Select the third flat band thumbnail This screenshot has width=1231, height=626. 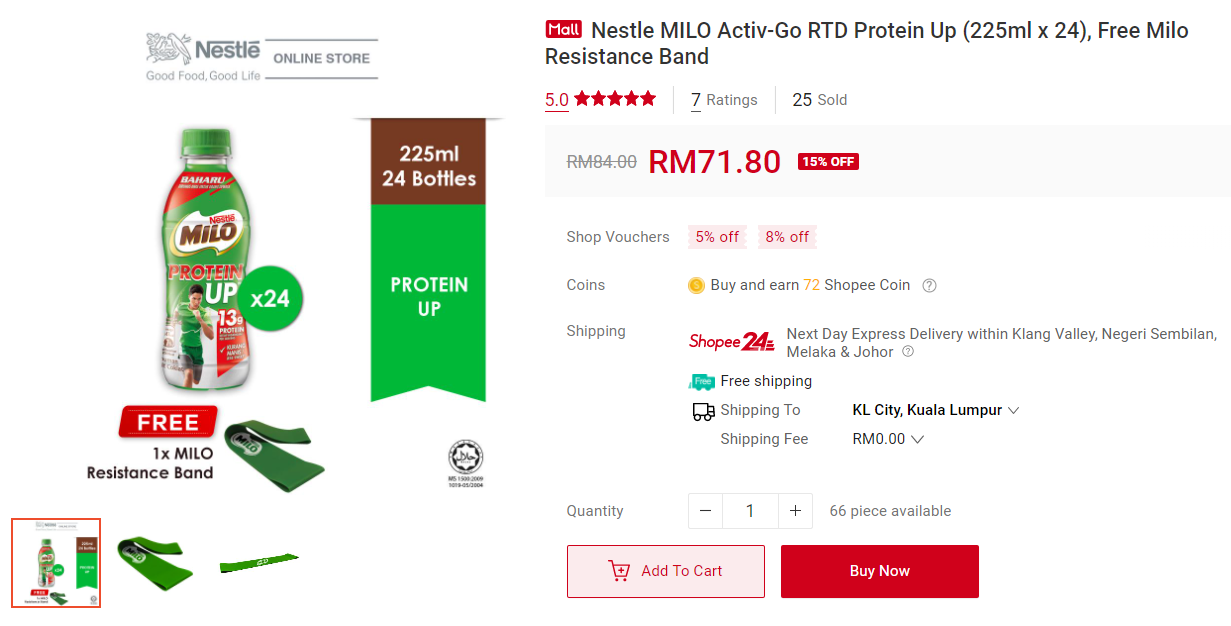point(259,562)
